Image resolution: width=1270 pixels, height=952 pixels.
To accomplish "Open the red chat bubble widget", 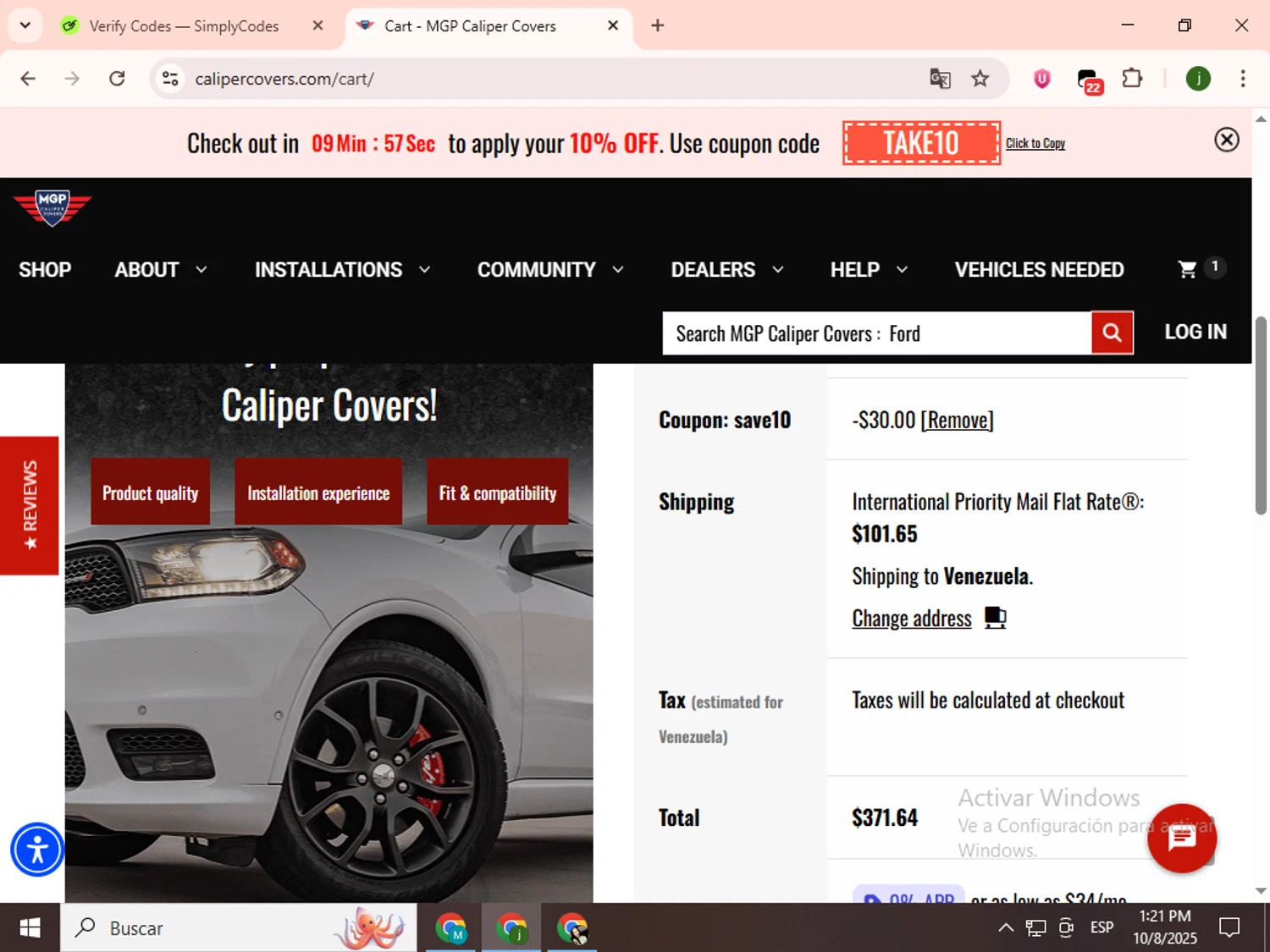I will [1182, 838].
